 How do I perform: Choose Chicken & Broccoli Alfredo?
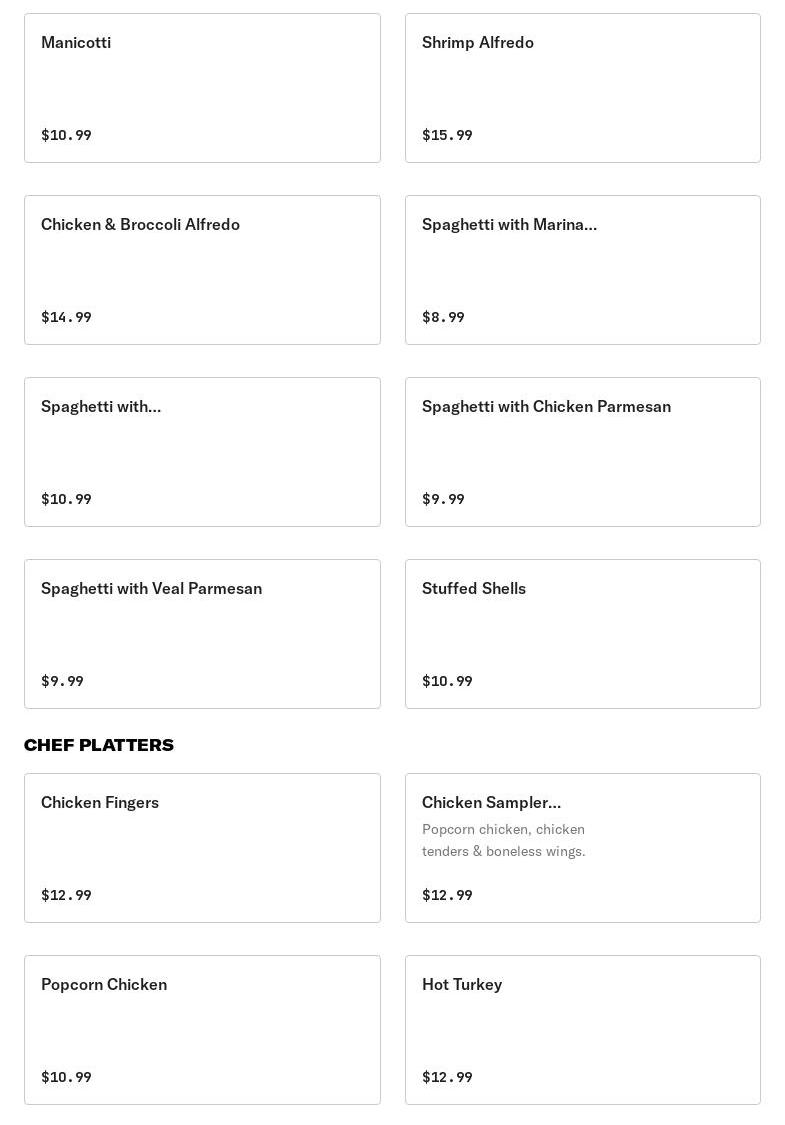coord(202,270)
